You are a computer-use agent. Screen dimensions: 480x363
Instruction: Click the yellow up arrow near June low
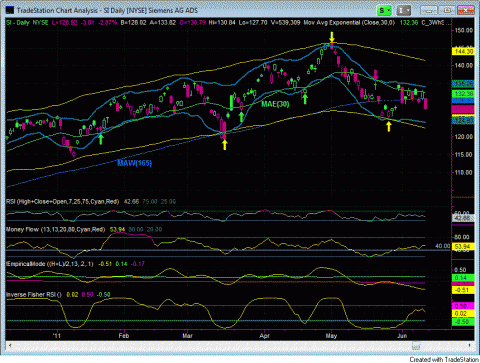click(389, 126)
